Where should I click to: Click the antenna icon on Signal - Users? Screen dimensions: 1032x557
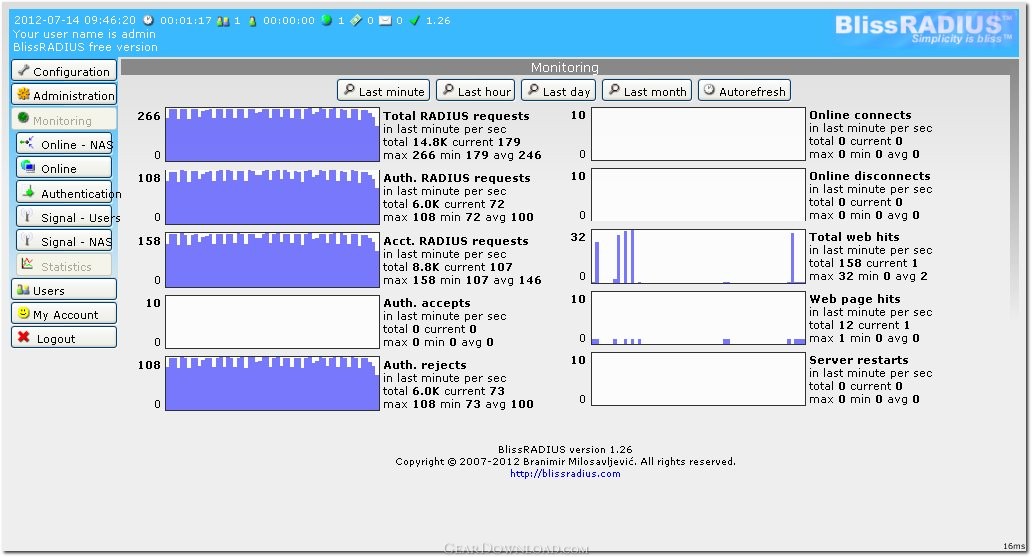click(x=28, y=215)
